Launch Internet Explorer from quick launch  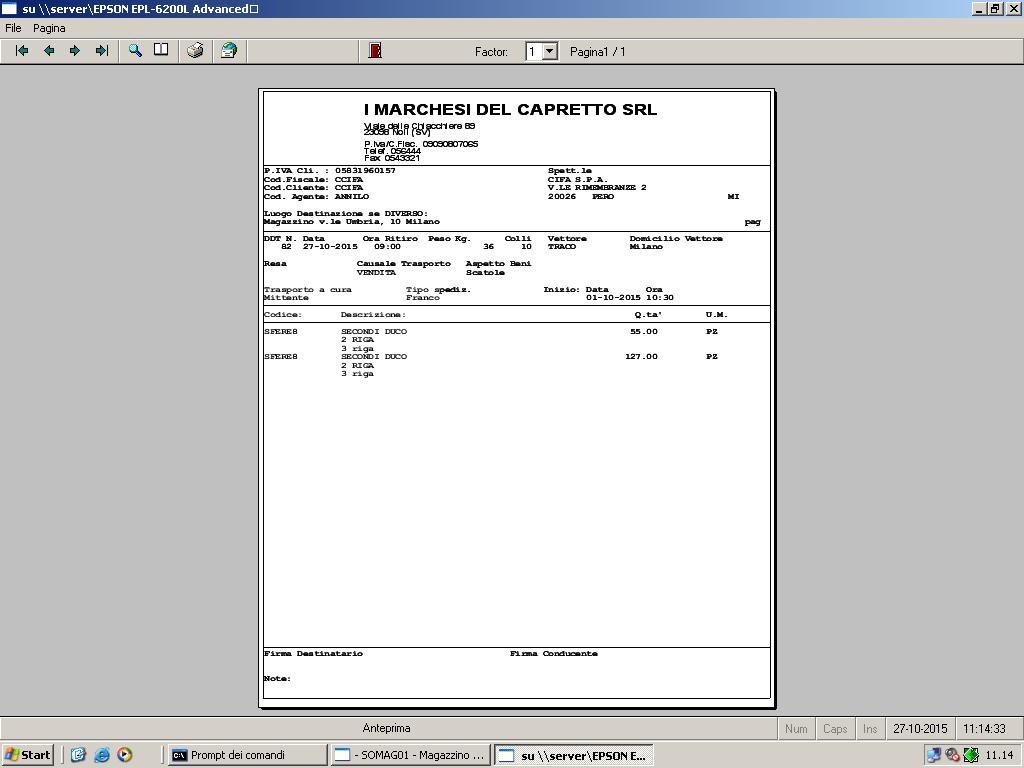[102, 755]
